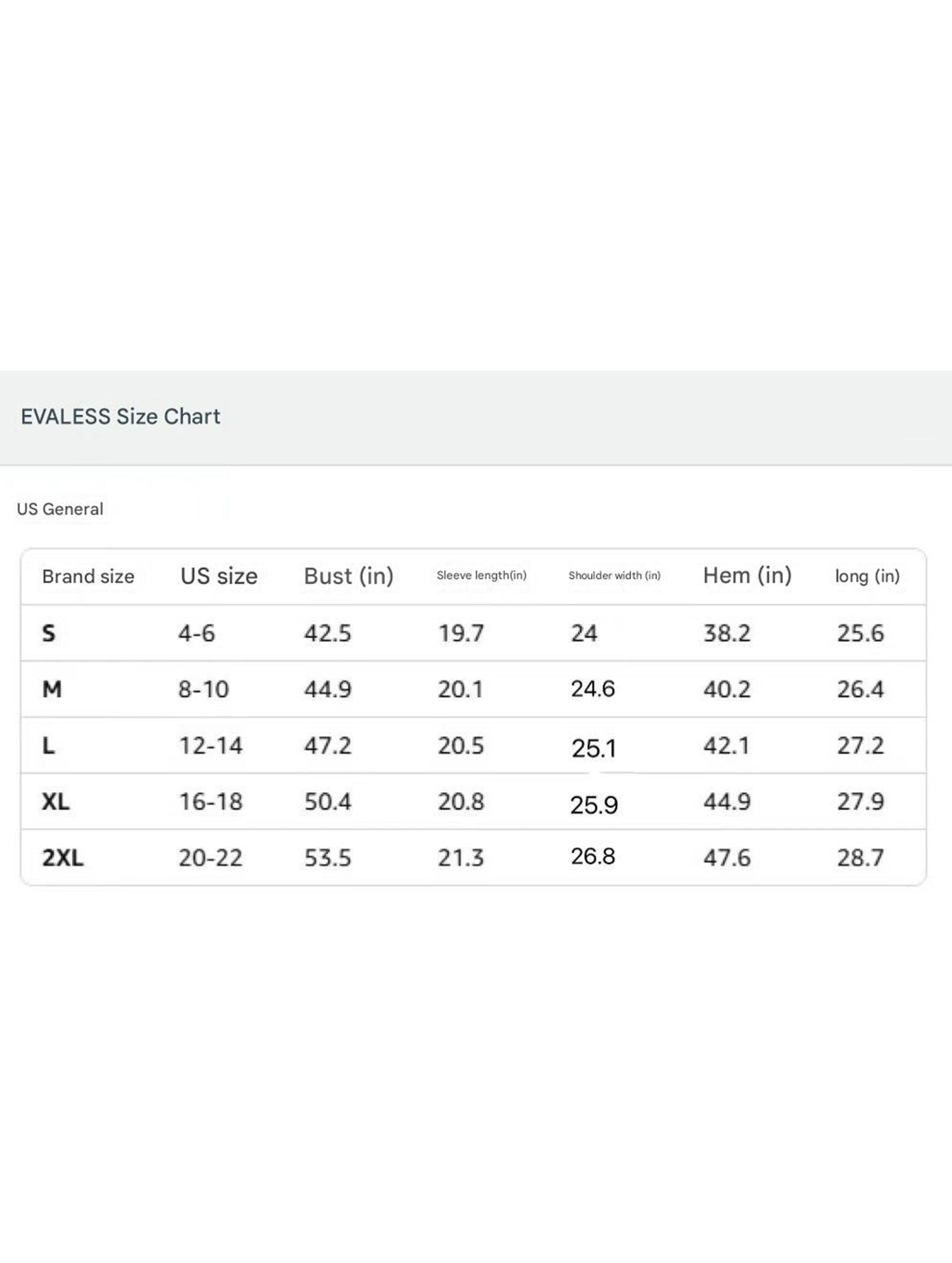The height and width of the screenshot is (1263, 952).
Task: Click the EVALESS Size Chart heading
Action: click(120, 416)
